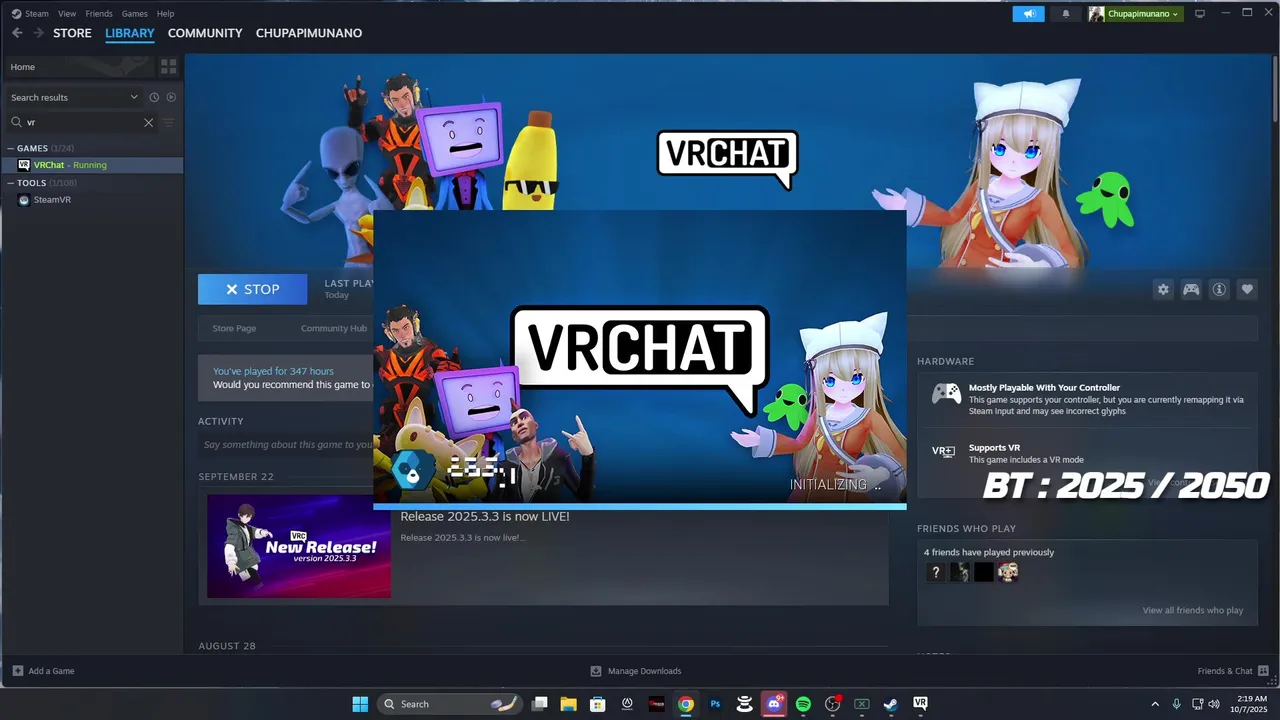Open the Chupapimunano account dropdown
The image size is (1280, 720).
tap(1135, 14)
